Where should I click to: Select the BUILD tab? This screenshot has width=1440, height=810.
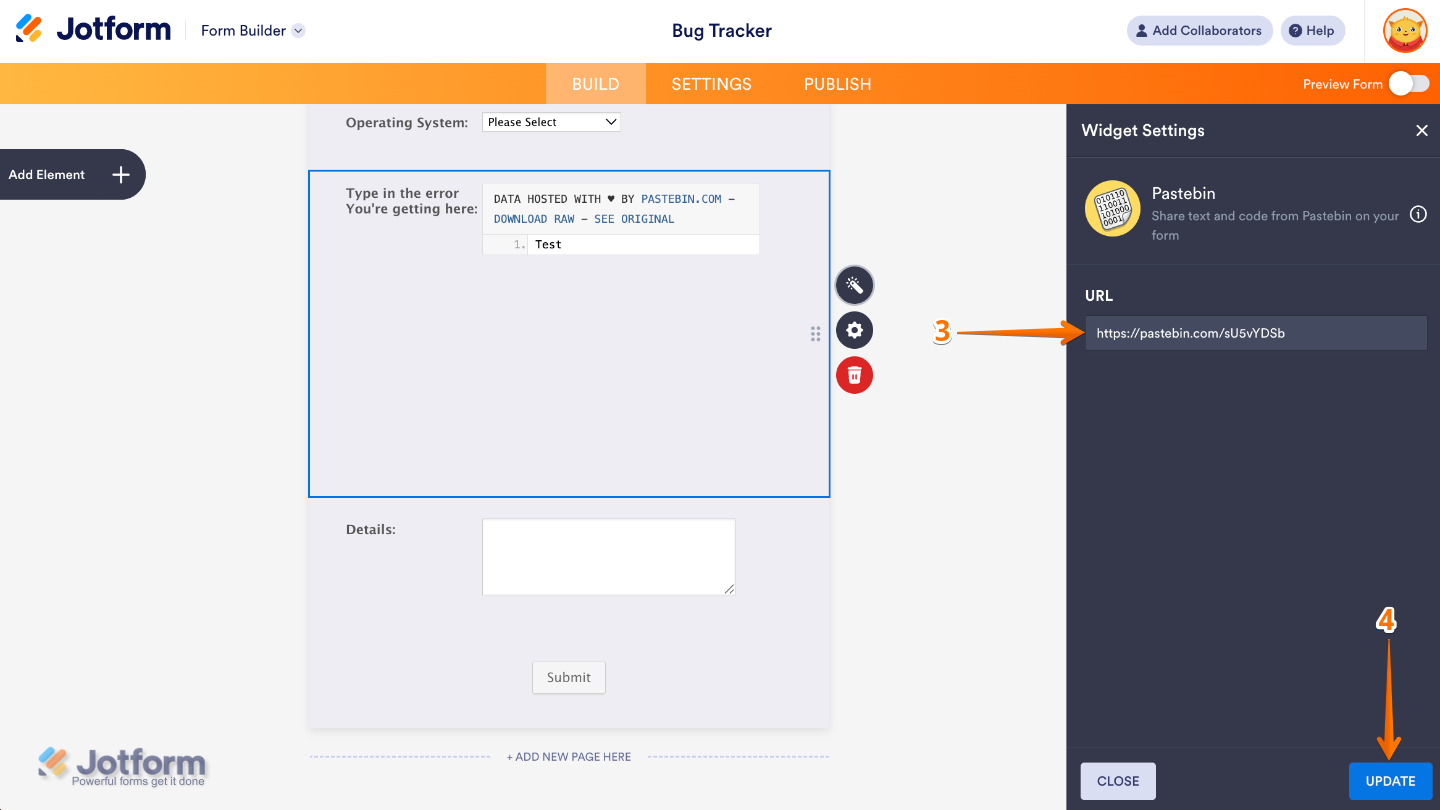(595, 84)
